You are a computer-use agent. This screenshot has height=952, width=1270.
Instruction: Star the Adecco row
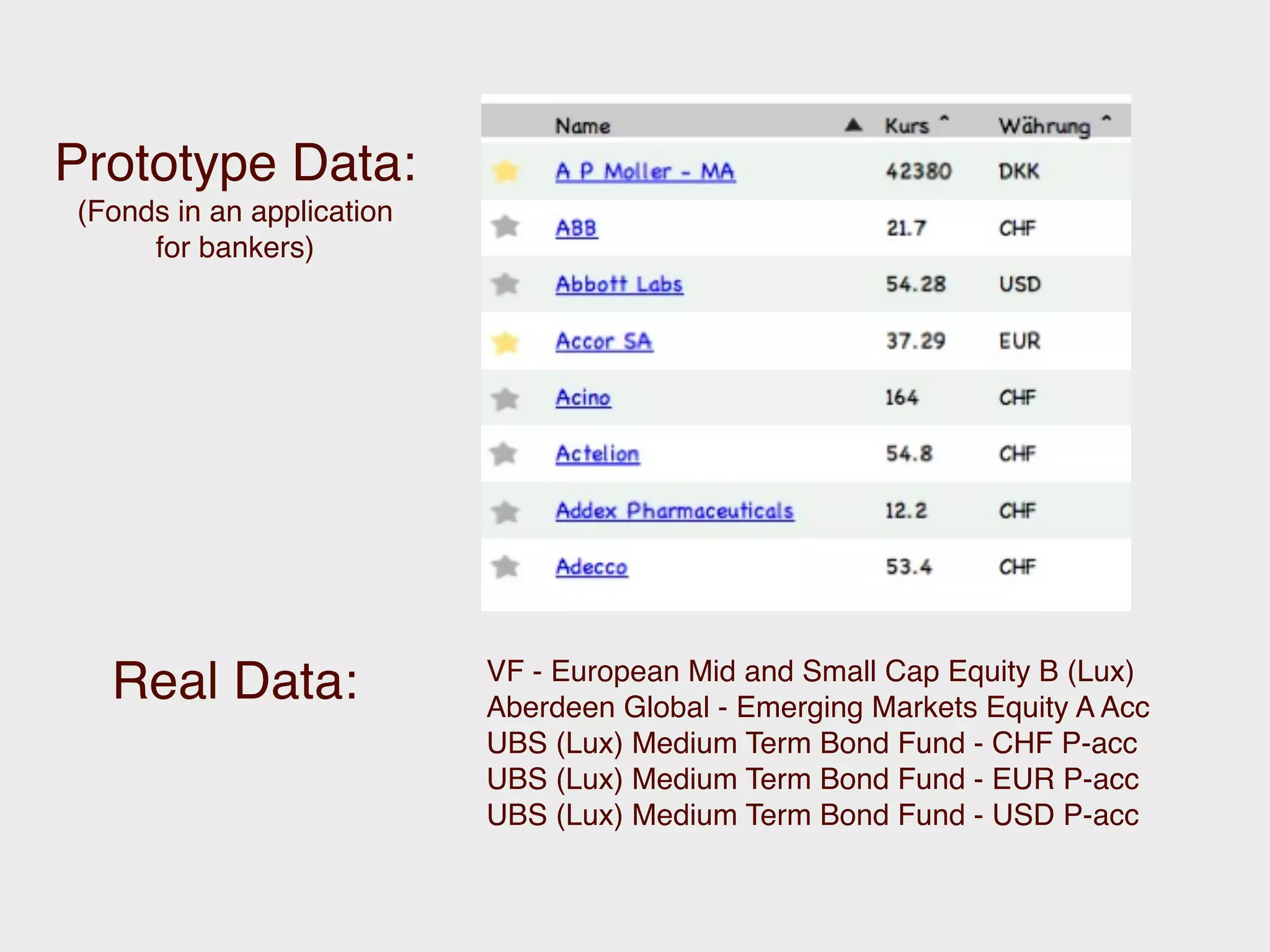click(505, 566)
